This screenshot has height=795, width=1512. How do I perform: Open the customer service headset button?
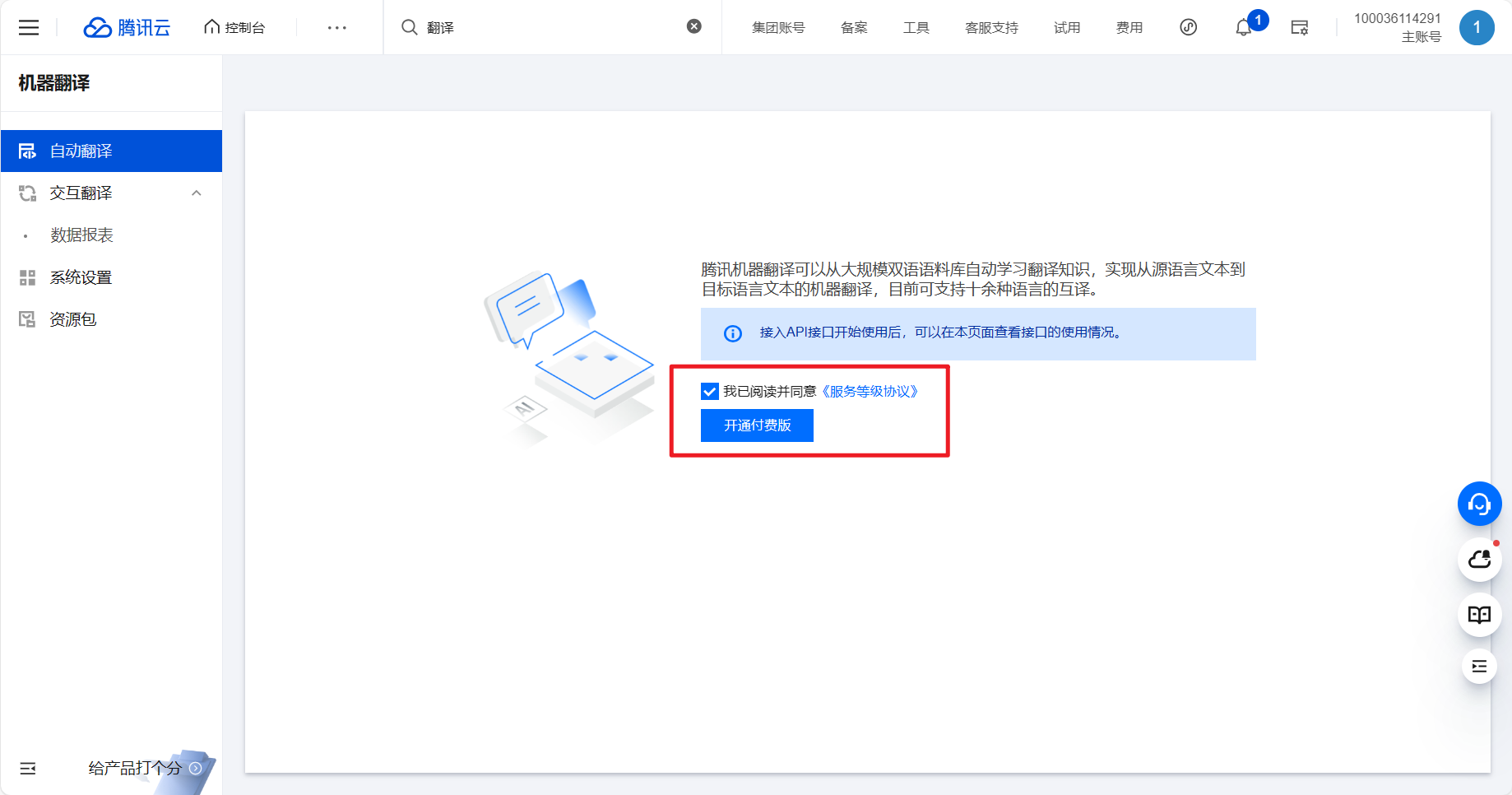point(1479,504)
